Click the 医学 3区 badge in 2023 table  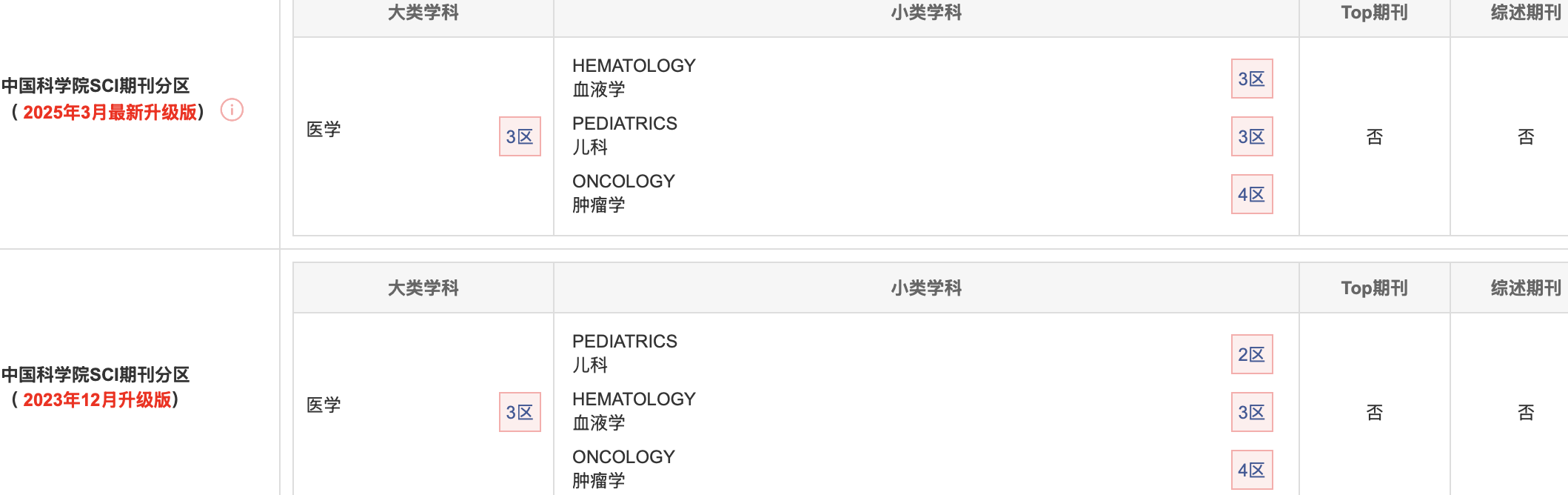[520, 412]
